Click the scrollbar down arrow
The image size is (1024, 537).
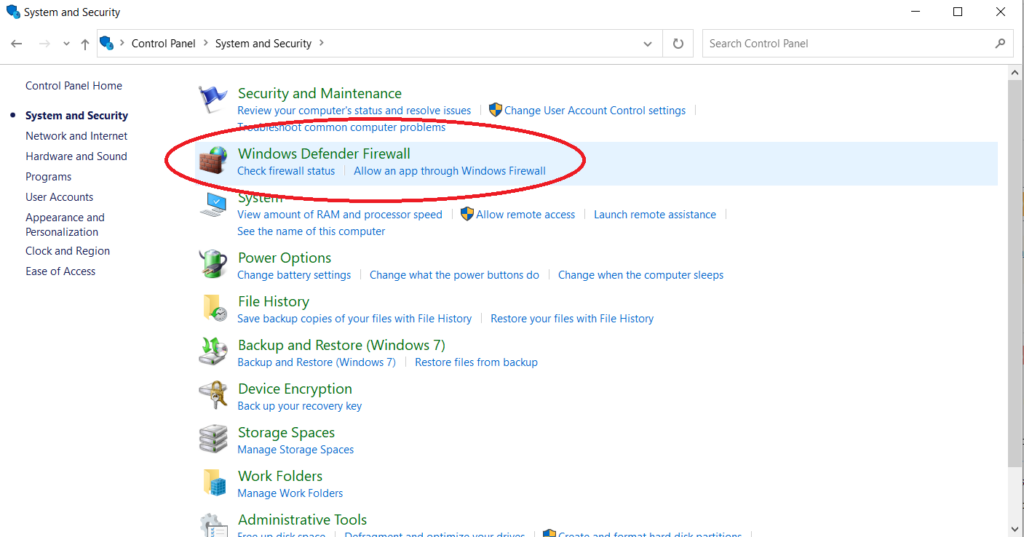[x=1014, y=529]
